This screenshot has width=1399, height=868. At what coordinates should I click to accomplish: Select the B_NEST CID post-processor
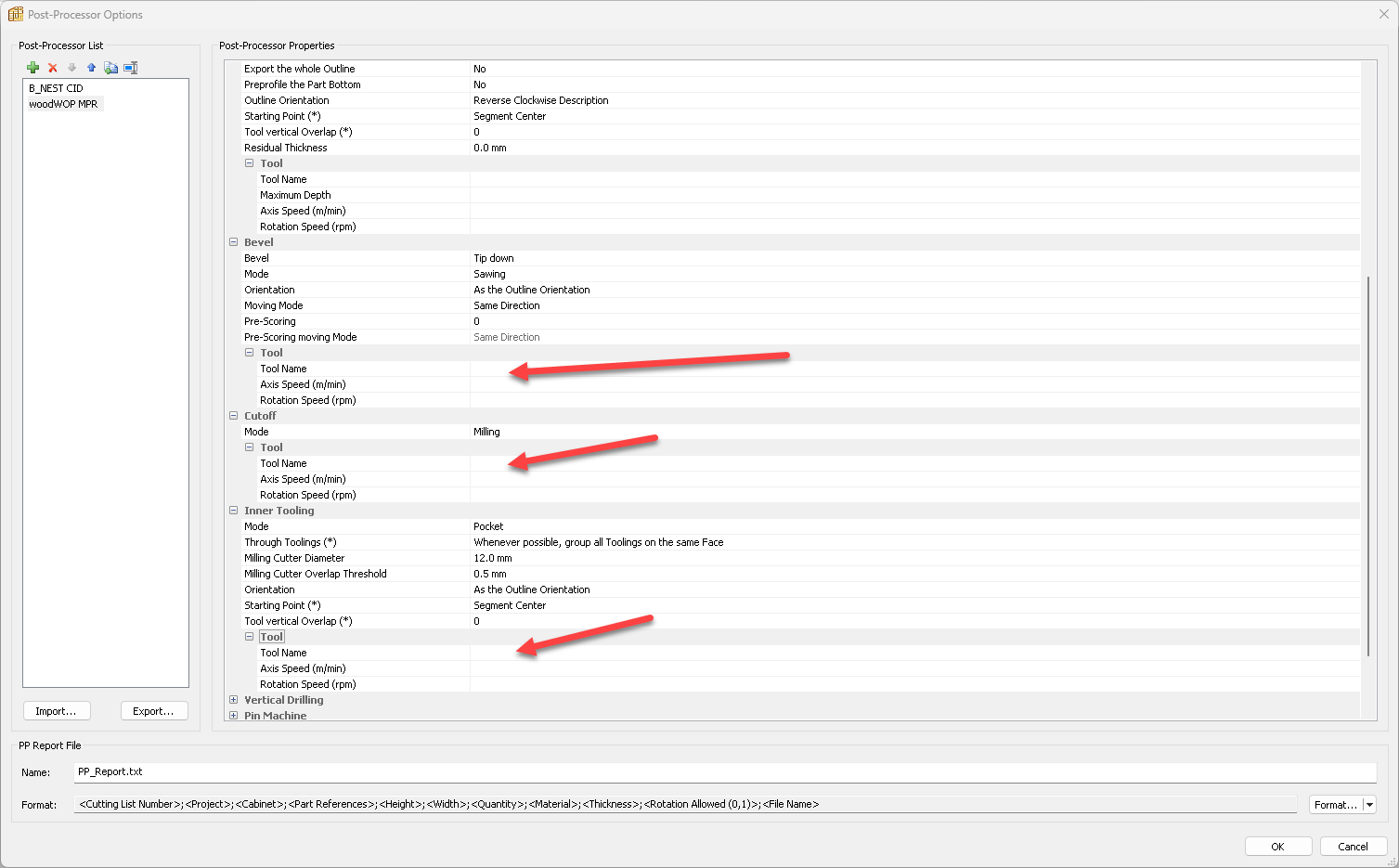[56, 88]
